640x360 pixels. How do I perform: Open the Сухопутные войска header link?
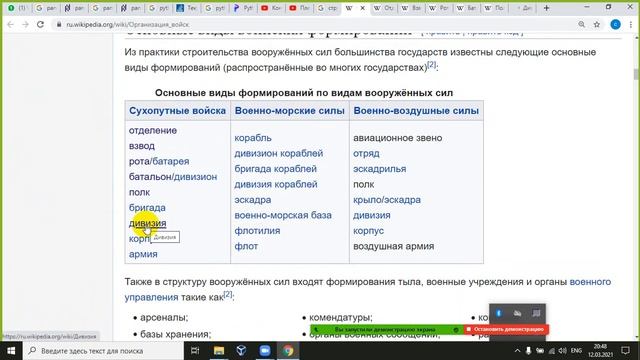pos(178,111)
